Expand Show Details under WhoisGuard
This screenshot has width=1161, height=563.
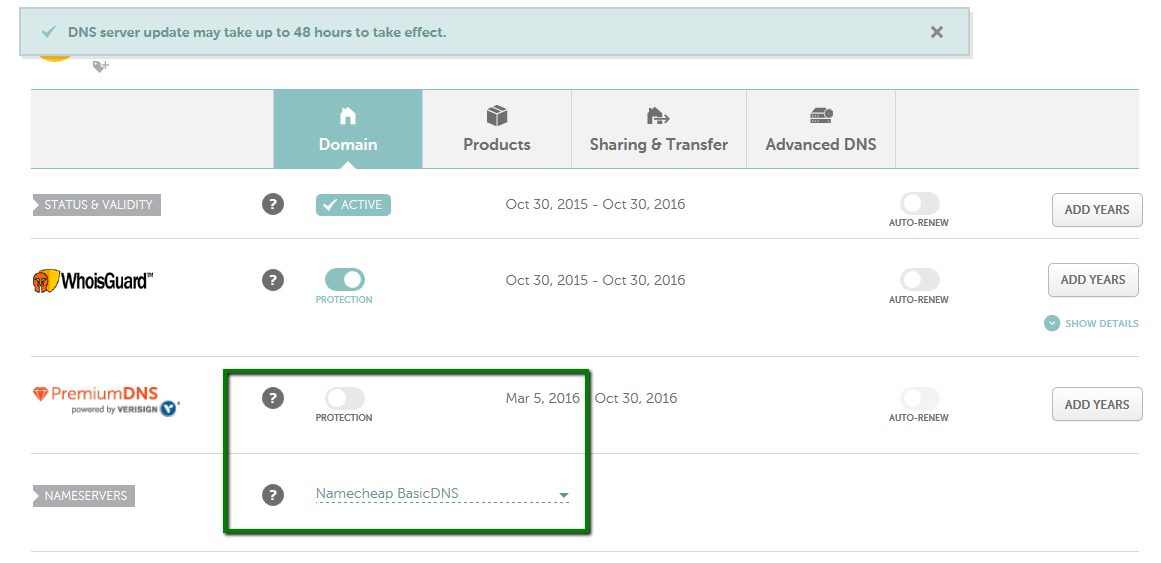tap(1091, 324)
